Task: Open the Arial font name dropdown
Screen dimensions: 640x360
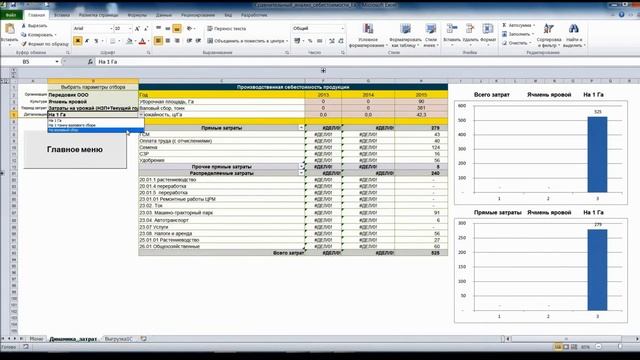Action: (x=111, y=29)
